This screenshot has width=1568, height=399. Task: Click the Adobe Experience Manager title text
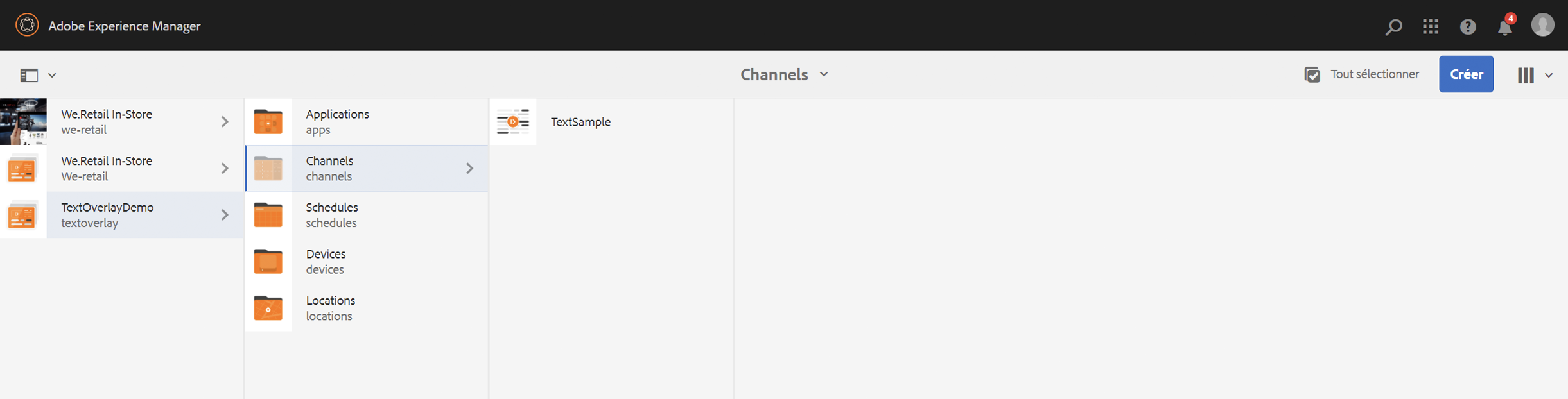coord(125,26)
